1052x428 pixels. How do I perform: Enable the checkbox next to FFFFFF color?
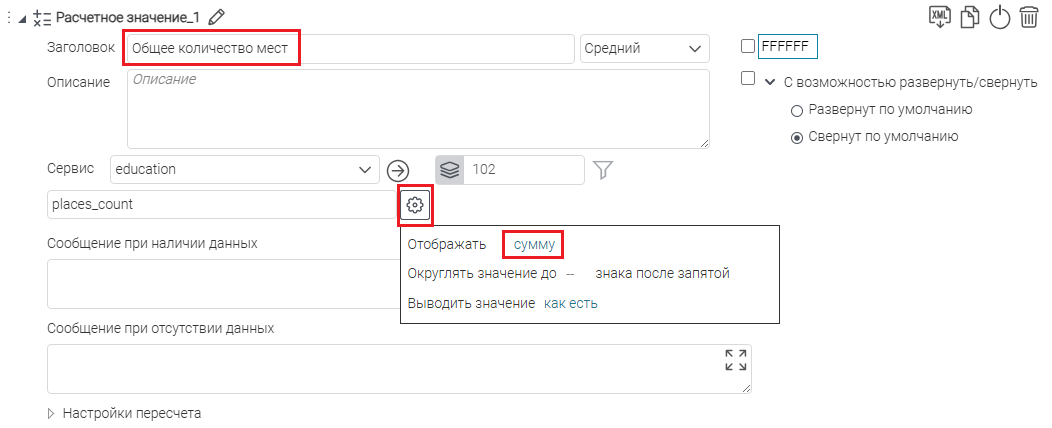tap(748, 46)
